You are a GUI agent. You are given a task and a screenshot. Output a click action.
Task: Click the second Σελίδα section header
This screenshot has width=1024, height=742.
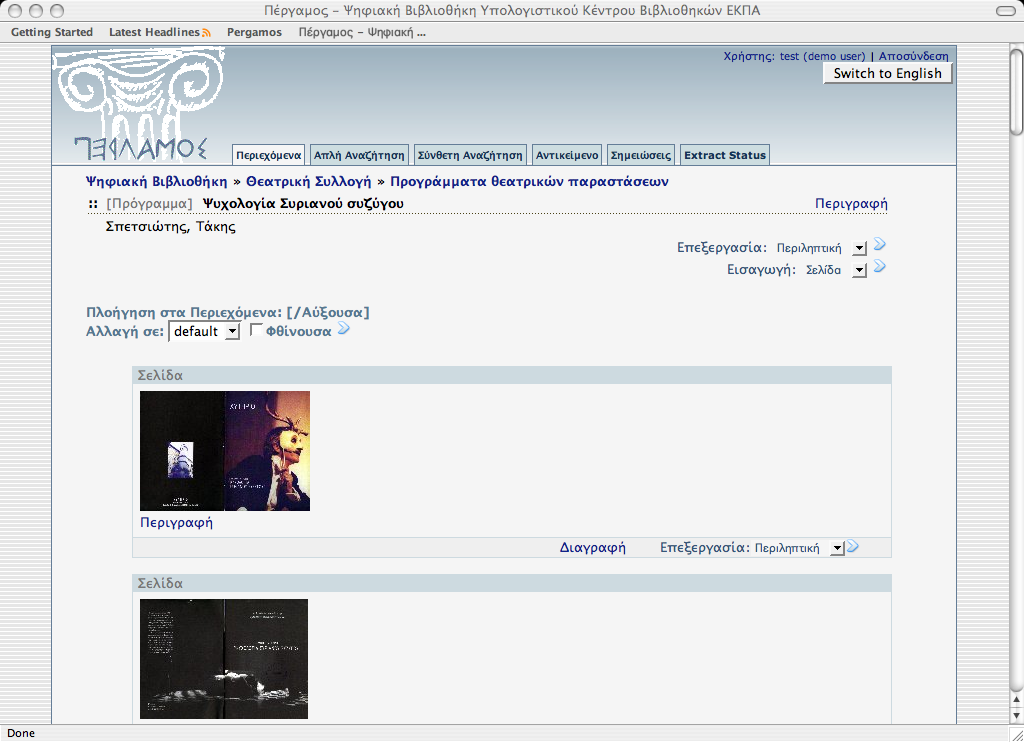[512, 583]
